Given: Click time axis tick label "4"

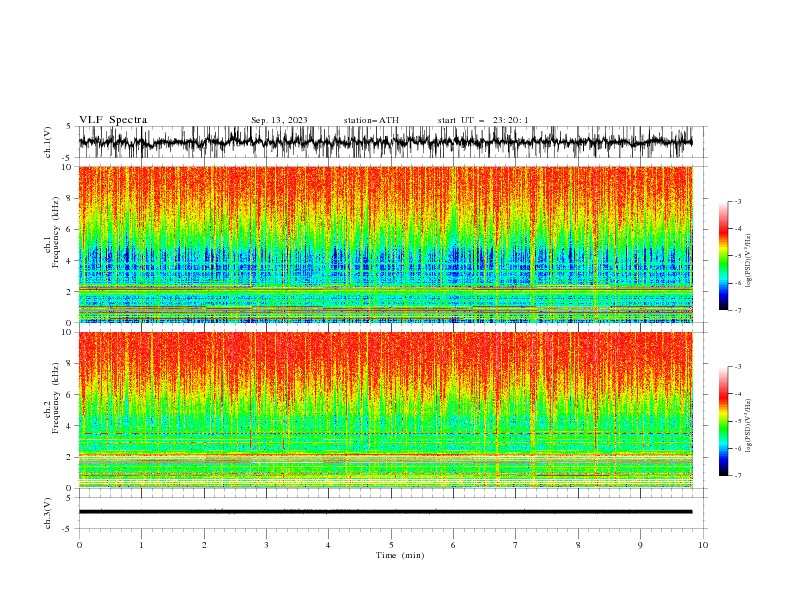Looking at the screenshot, I should 328,545.
